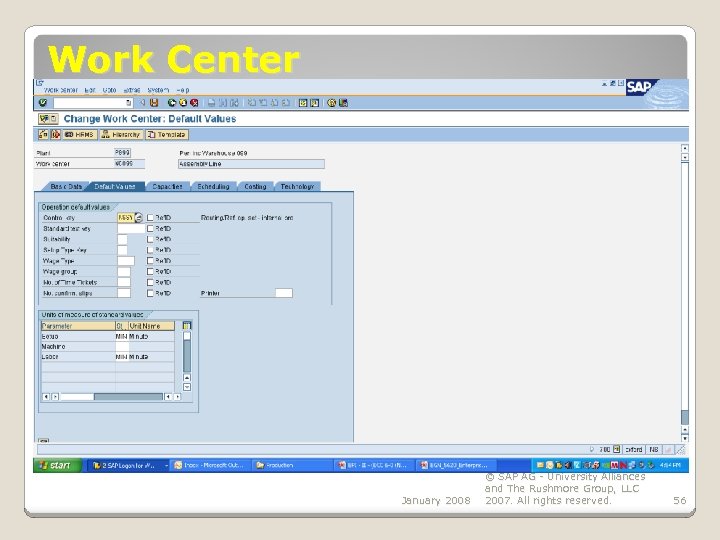Click into the Wage Type input field
This screenshot has height=540, width=720.
(x=126, y=261)
